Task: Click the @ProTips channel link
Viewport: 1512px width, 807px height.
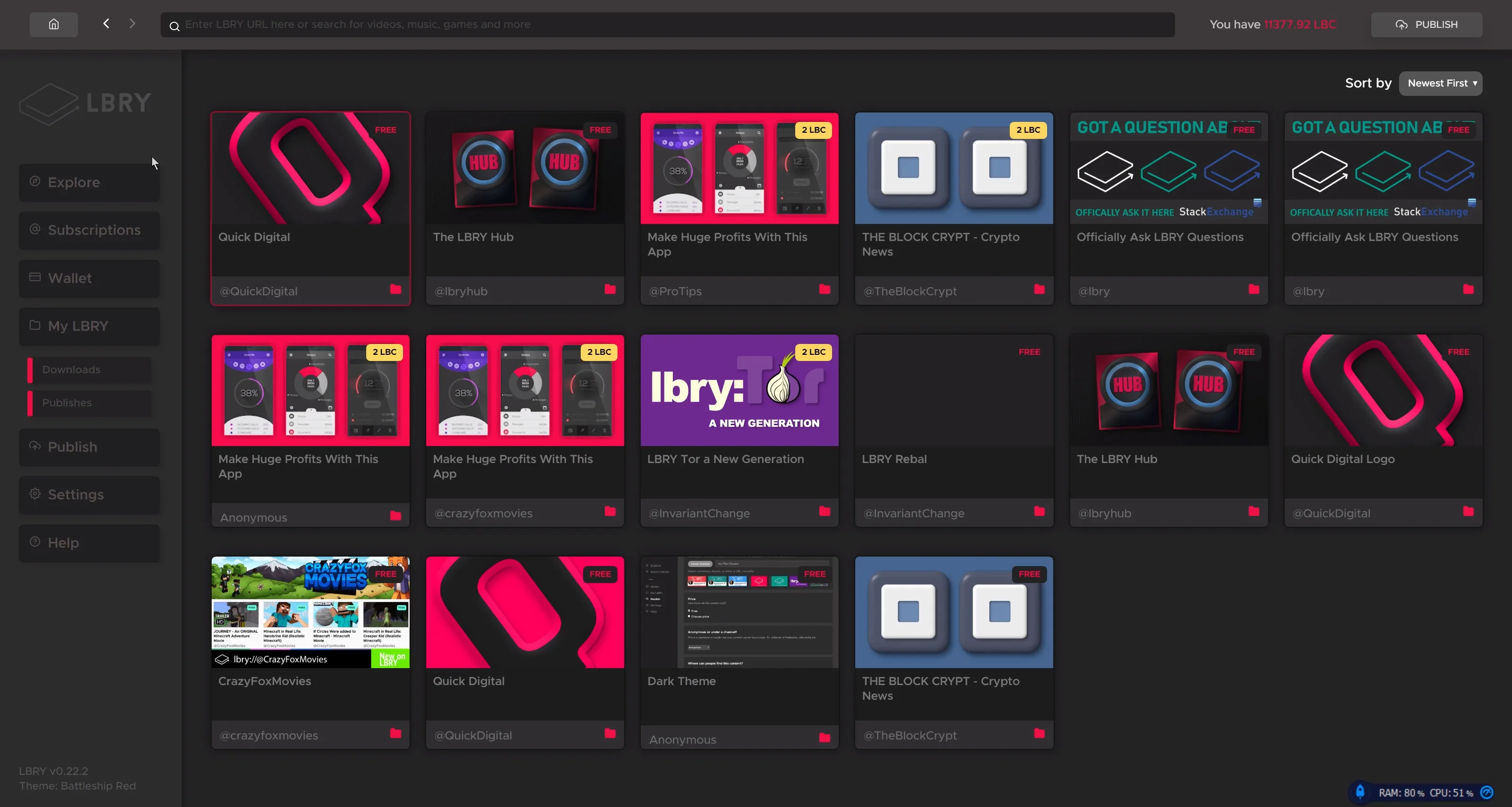Action: point(675,291)
